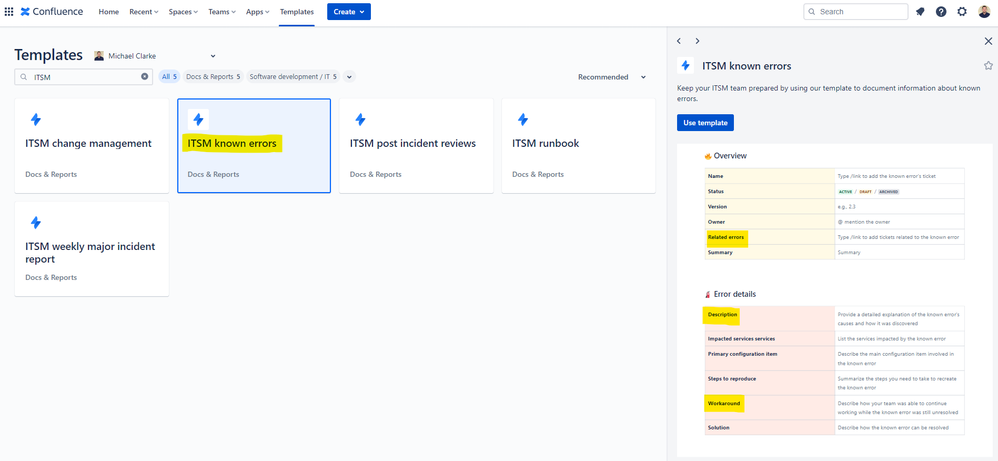Open ITSM change management template card
The width and height of the screenshot is (998, 461).
pos(92,146)
